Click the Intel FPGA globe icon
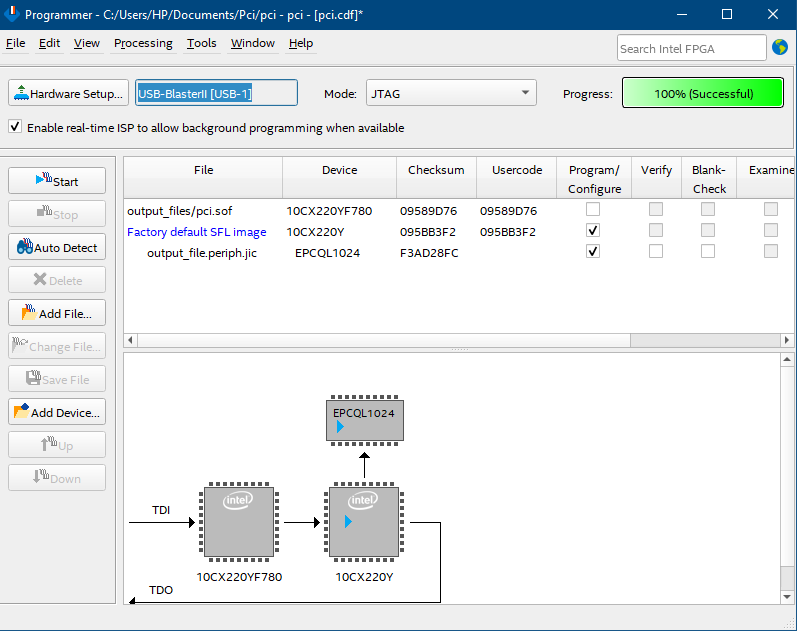797x634 pixels. 780,47
